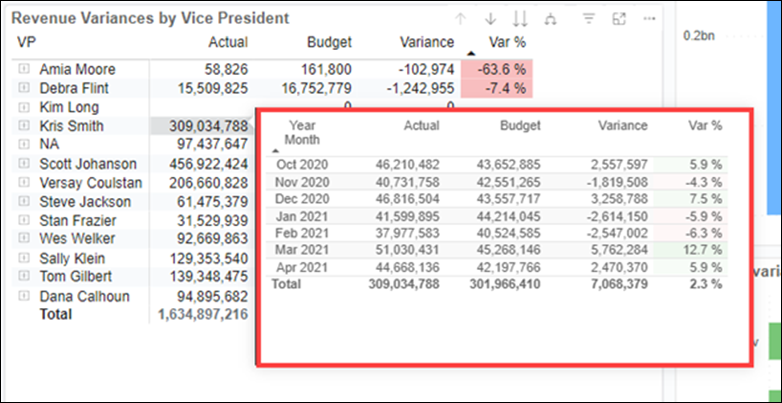Viewport: 782px width, 403px height.
Task: Click the Year Month header in tooltip
Action: pos(303,133)
